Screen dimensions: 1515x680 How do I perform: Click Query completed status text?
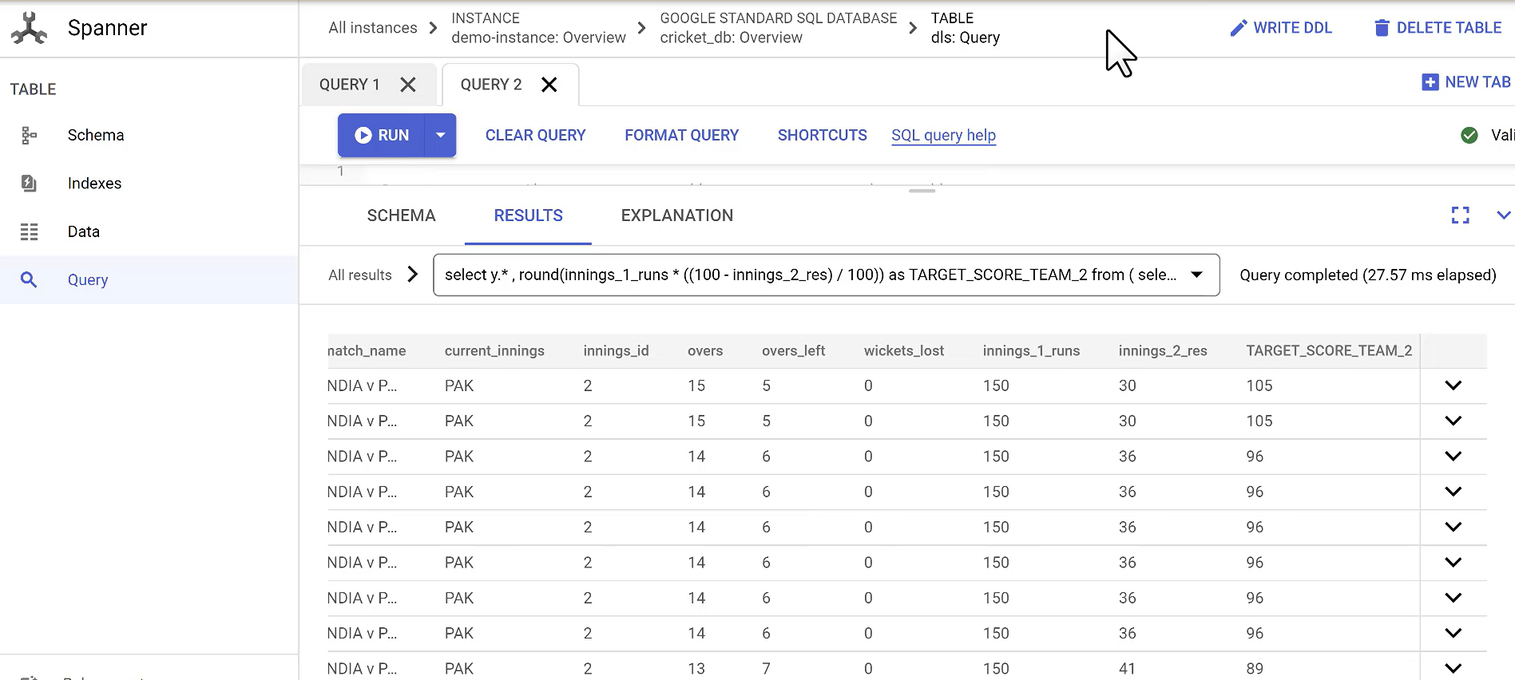[1367, 275]
